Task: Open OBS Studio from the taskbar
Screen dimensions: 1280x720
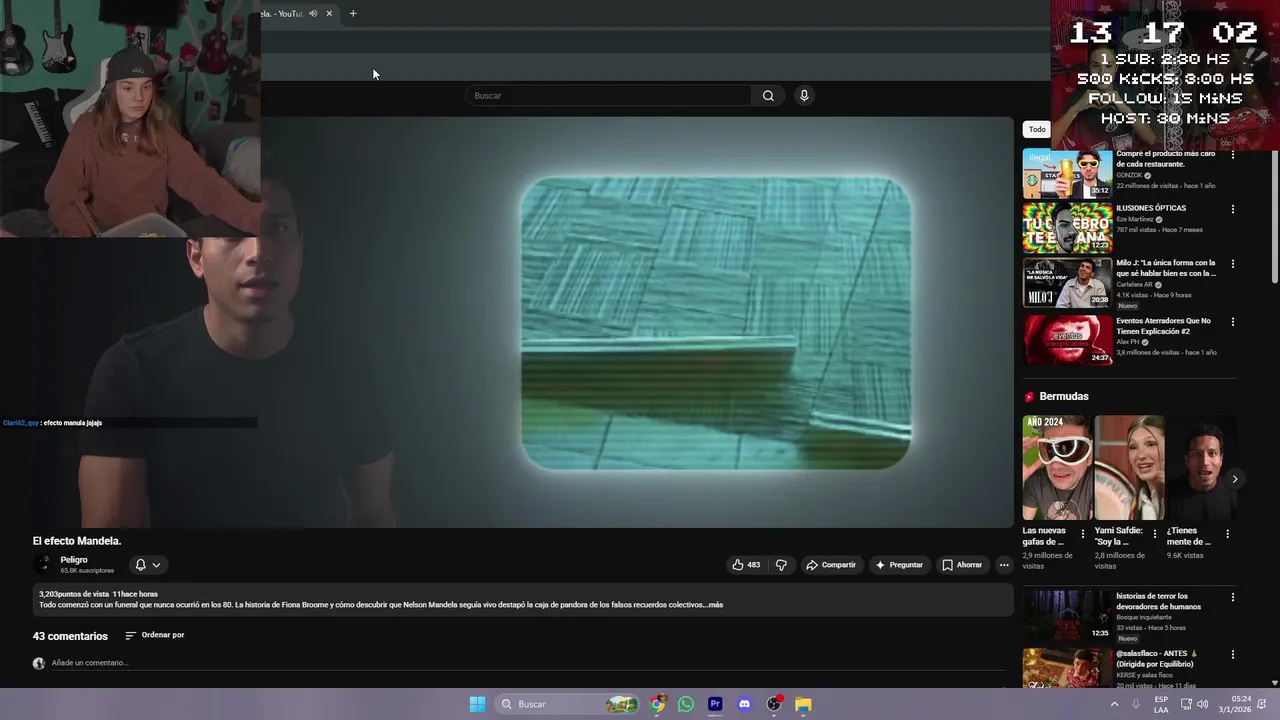Action: click(773, 704)
